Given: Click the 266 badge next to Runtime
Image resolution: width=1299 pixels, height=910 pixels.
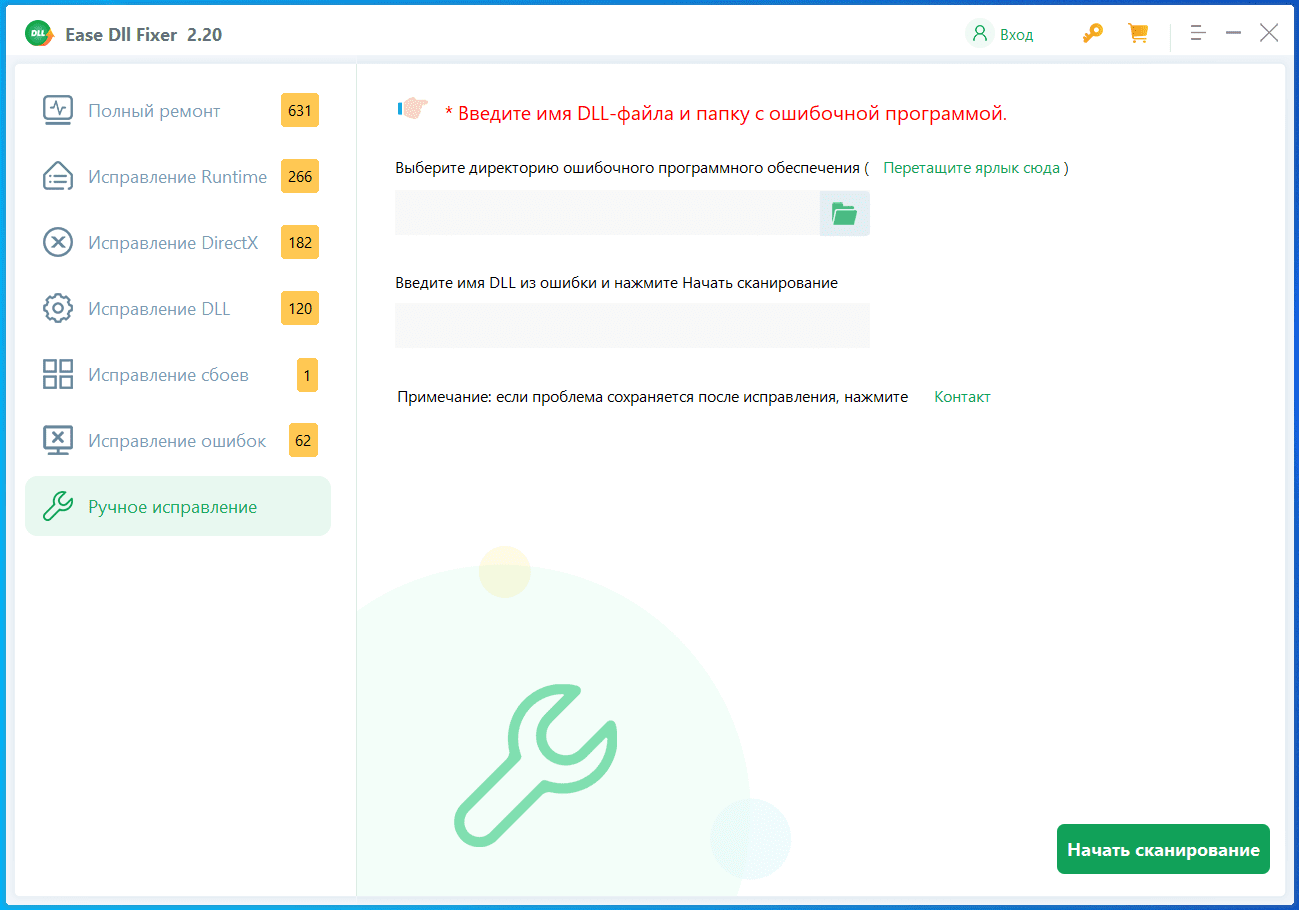Looking at the screenshot, I should (300, 176).
